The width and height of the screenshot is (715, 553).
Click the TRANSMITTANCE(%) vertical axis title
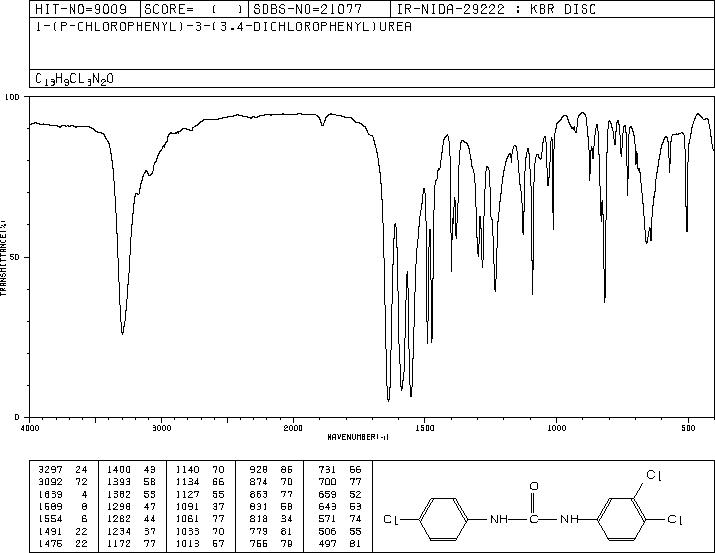(4, 258)
